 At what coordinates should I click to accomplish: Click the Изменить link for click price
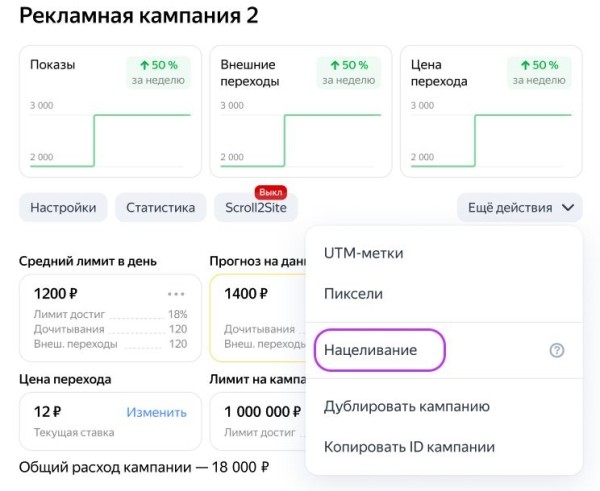pyautogui.click(x=156, y=412)
